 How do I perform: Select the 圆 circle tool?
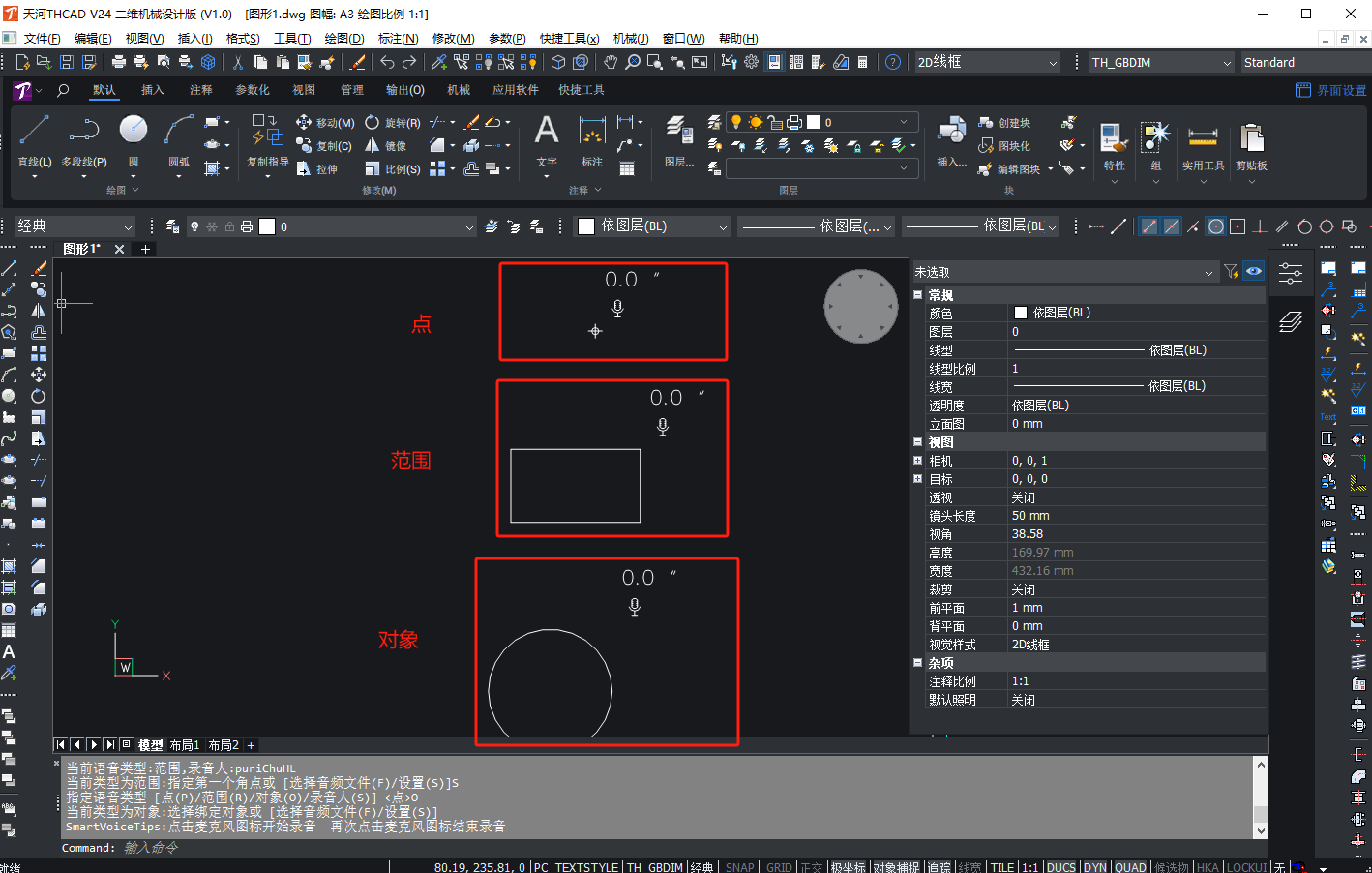point(134,139)
